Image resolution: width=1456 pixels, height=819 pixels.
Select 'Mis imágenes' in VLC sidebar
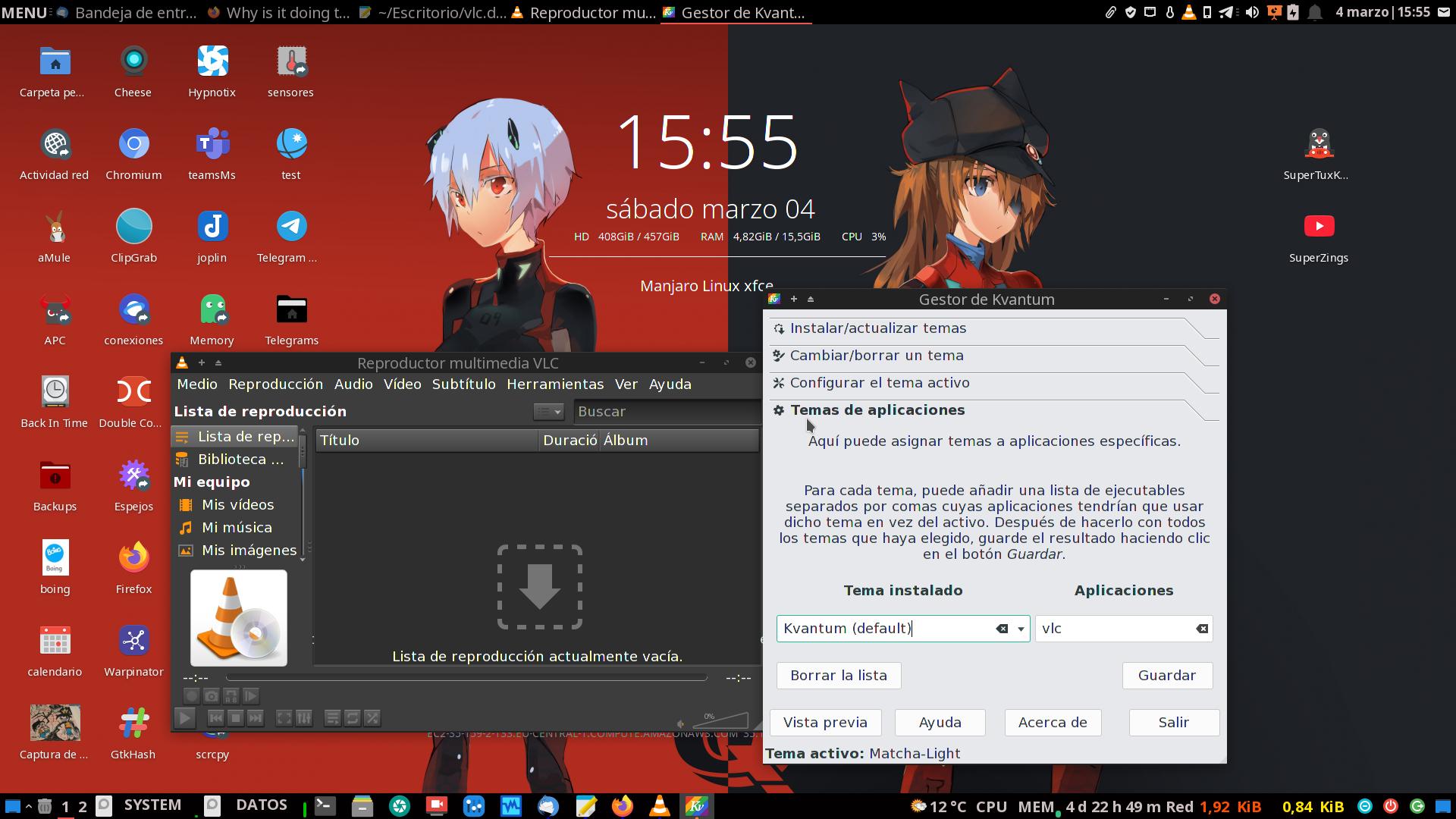(x=236, y=551)
